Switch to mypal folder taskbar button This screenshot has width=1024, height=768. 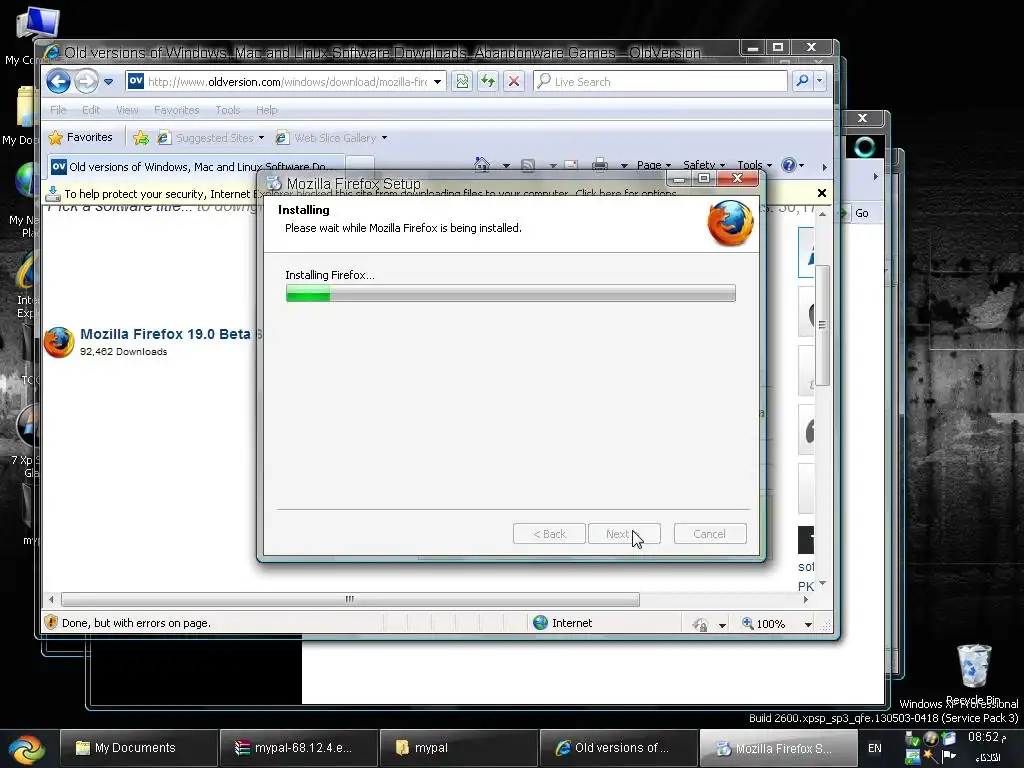459,748
